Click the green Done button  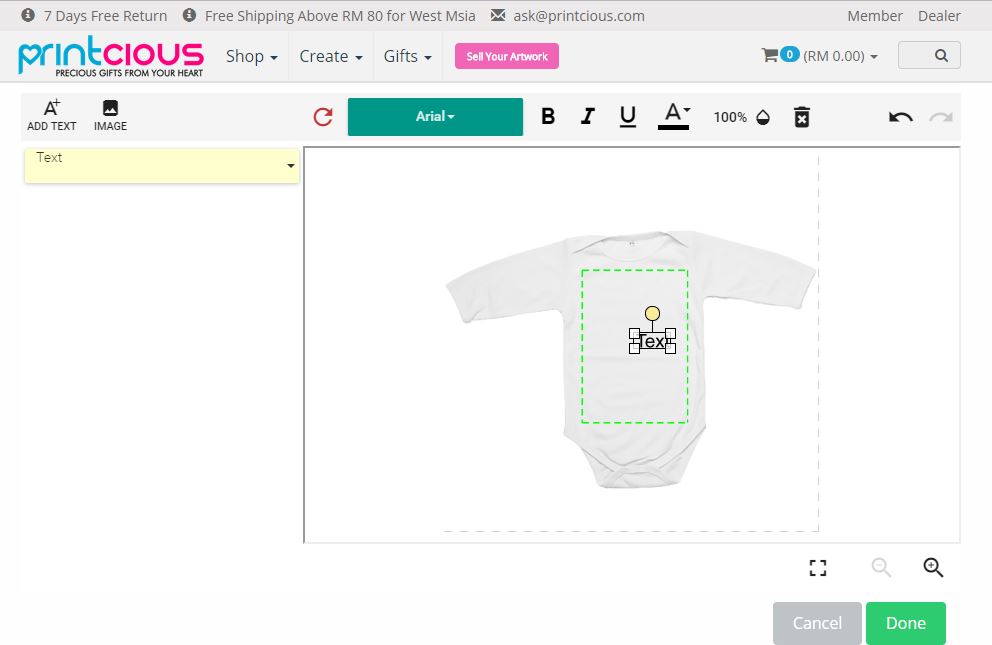point(906,624)
